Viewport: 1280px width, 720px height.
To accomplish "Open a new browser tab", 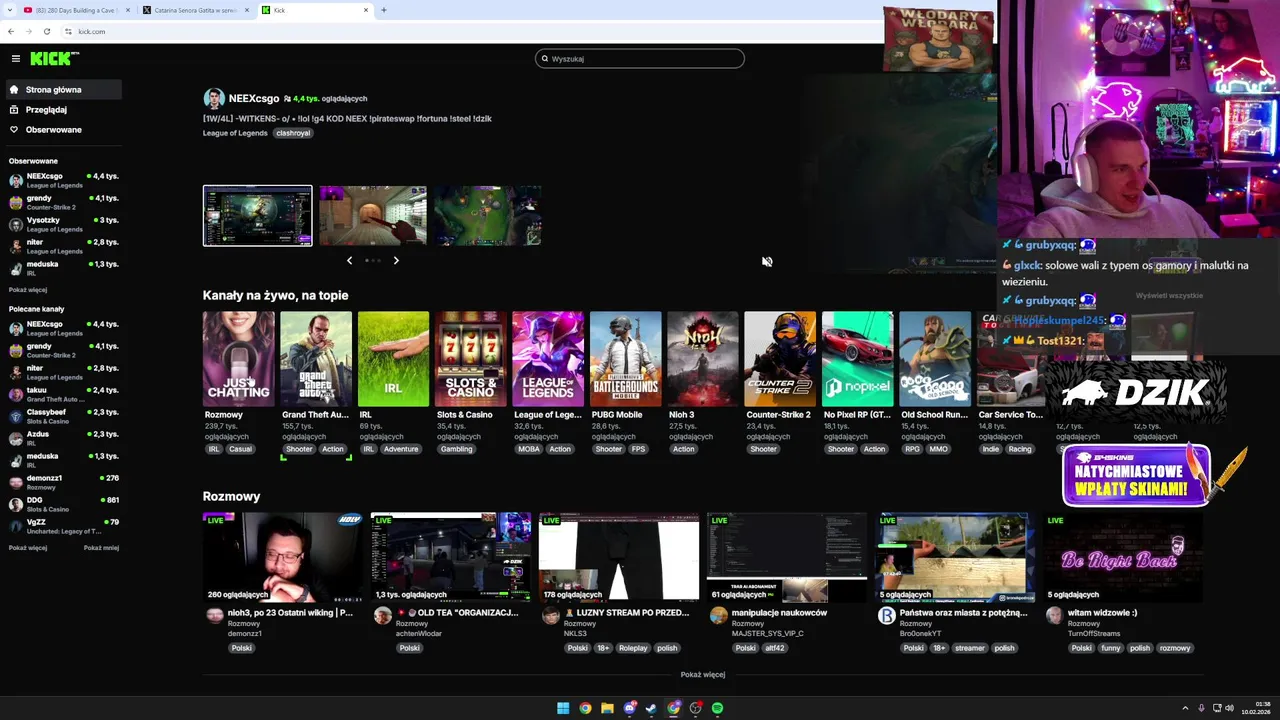I will [x=384, y=10].
